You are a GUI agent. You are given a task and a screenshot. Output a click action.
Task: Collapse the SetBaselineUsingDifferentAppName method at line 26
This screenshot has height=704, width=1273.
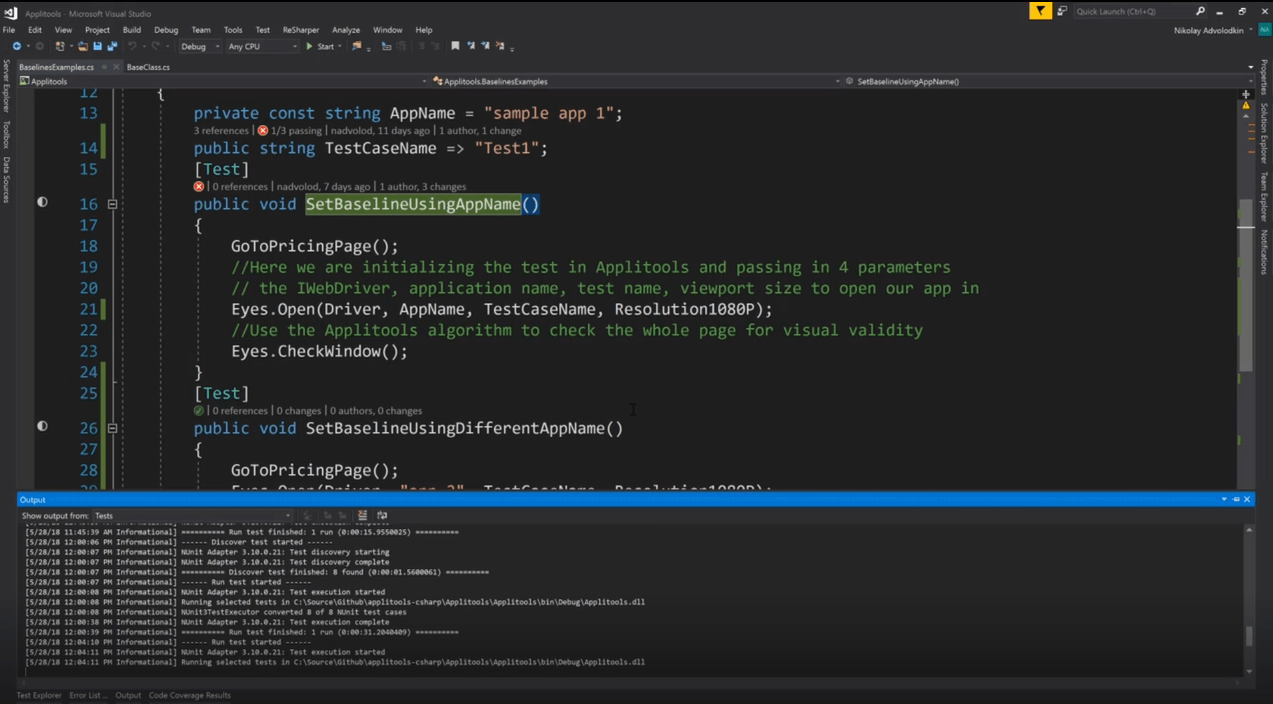click(x=112, y=428)
